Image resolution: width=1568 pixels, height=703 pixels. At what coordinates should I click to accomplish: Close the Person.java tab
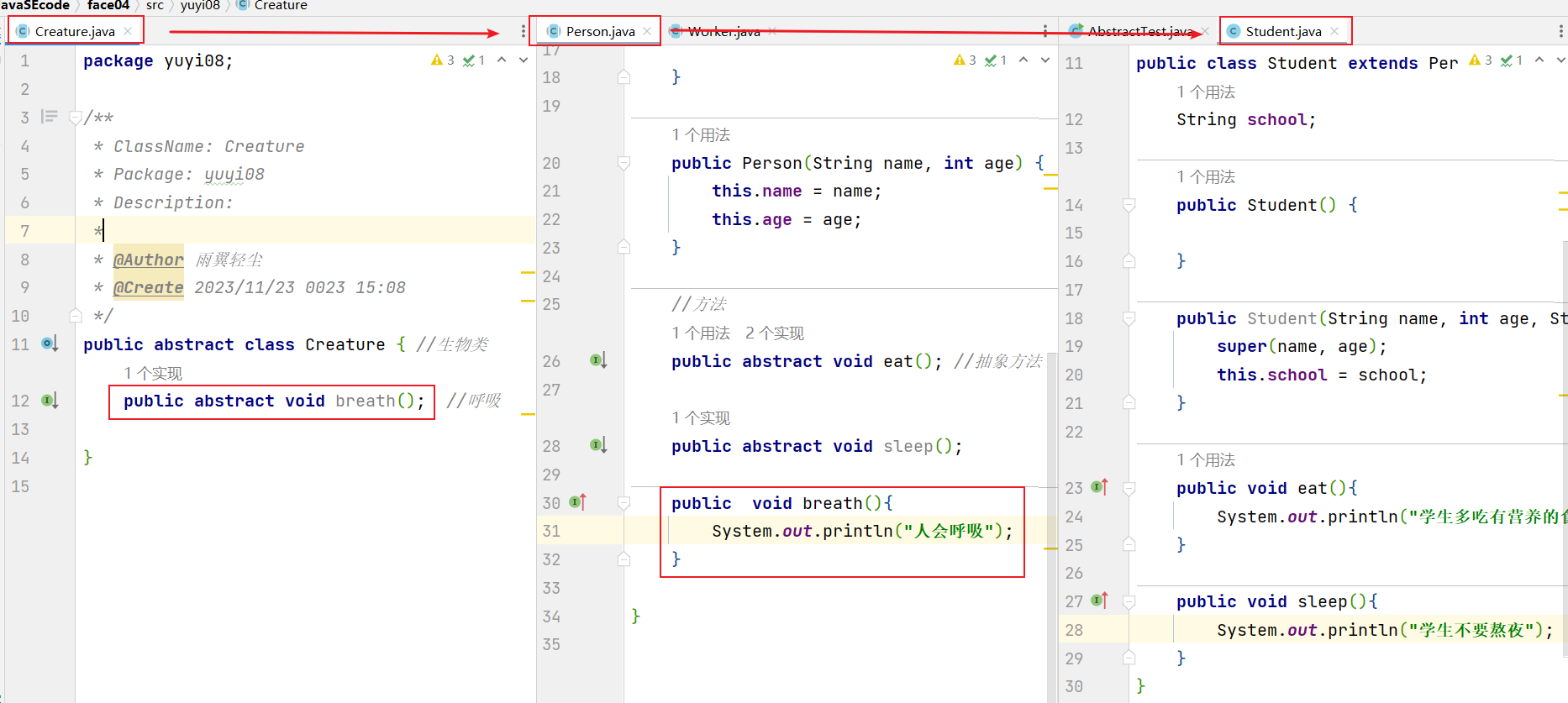tap(647, 31)
